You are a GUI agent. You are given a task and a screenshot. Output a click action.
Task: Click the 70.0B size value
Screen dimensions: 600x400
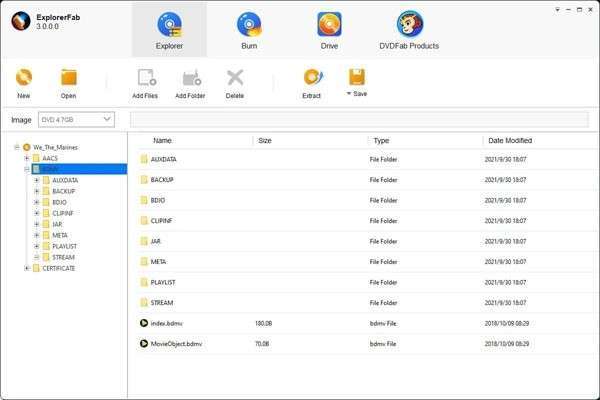[x=262, y=344]
